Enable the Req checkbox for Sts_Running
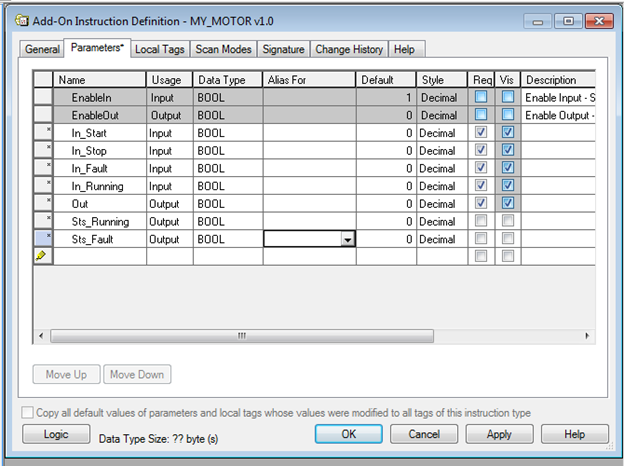 click(482, 221)
